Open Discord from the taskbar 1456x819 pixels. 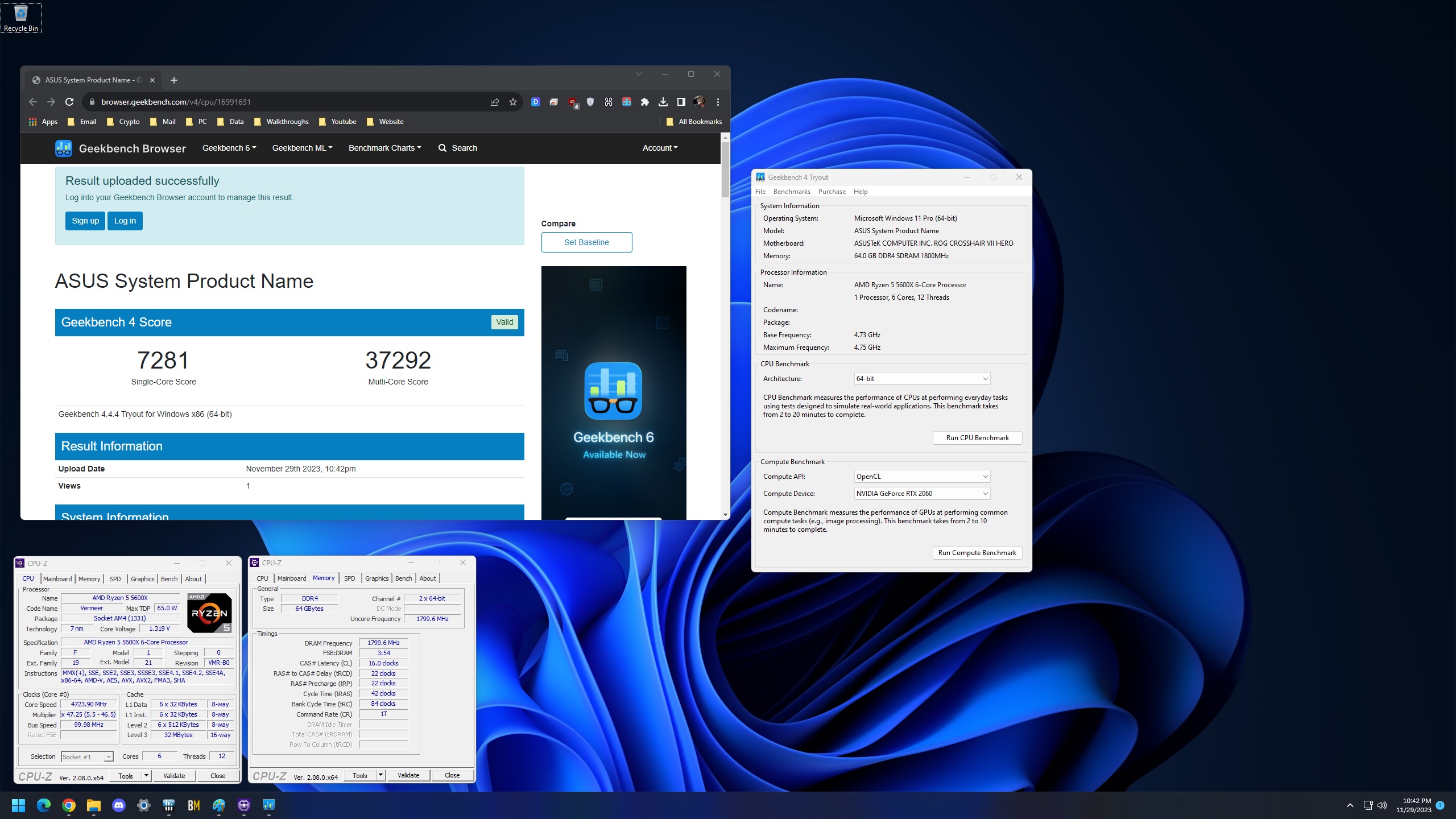pyautogui.click(x=119, y=805)
